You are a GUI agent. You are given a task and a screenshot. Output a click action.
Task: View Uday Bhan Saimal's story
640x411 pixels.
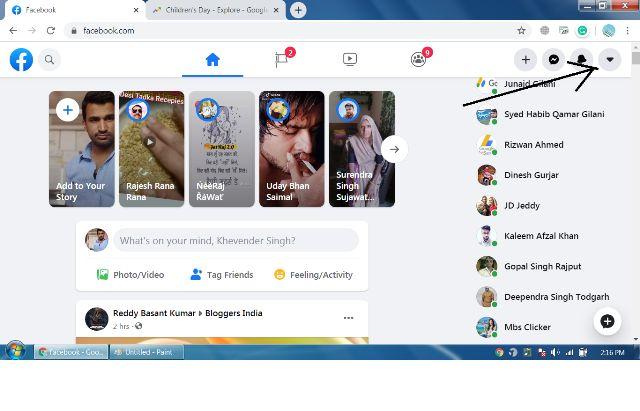(292, 149)
